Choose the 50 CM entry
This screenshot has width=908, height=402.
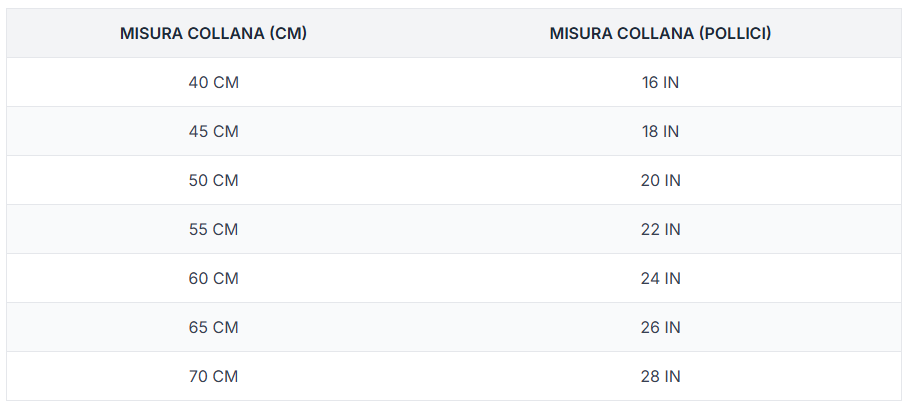pos(213,180)
